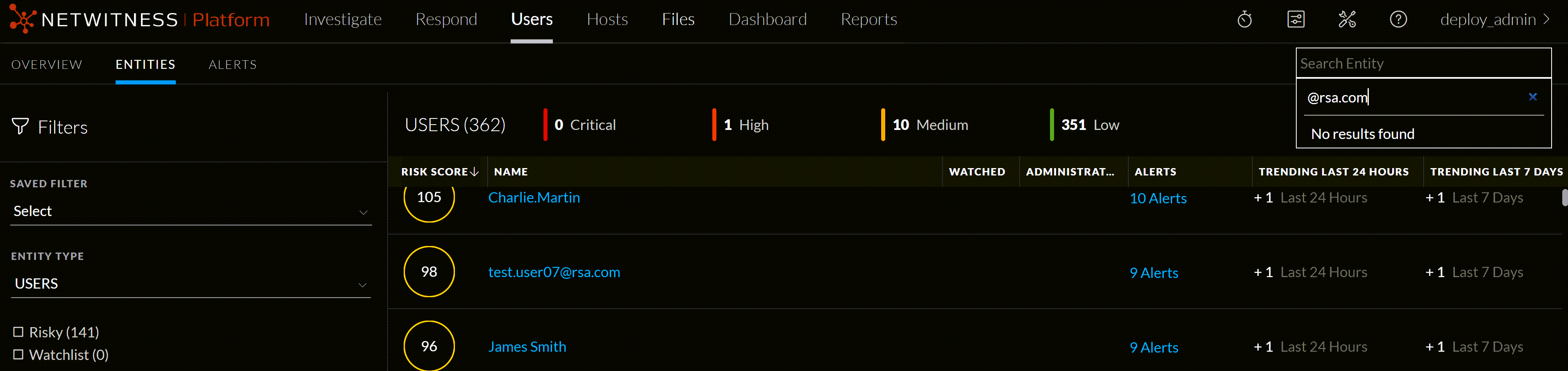Click the risk score 96 circle
The height and width of the screenshot is (371, 1568).
point(429,346)
